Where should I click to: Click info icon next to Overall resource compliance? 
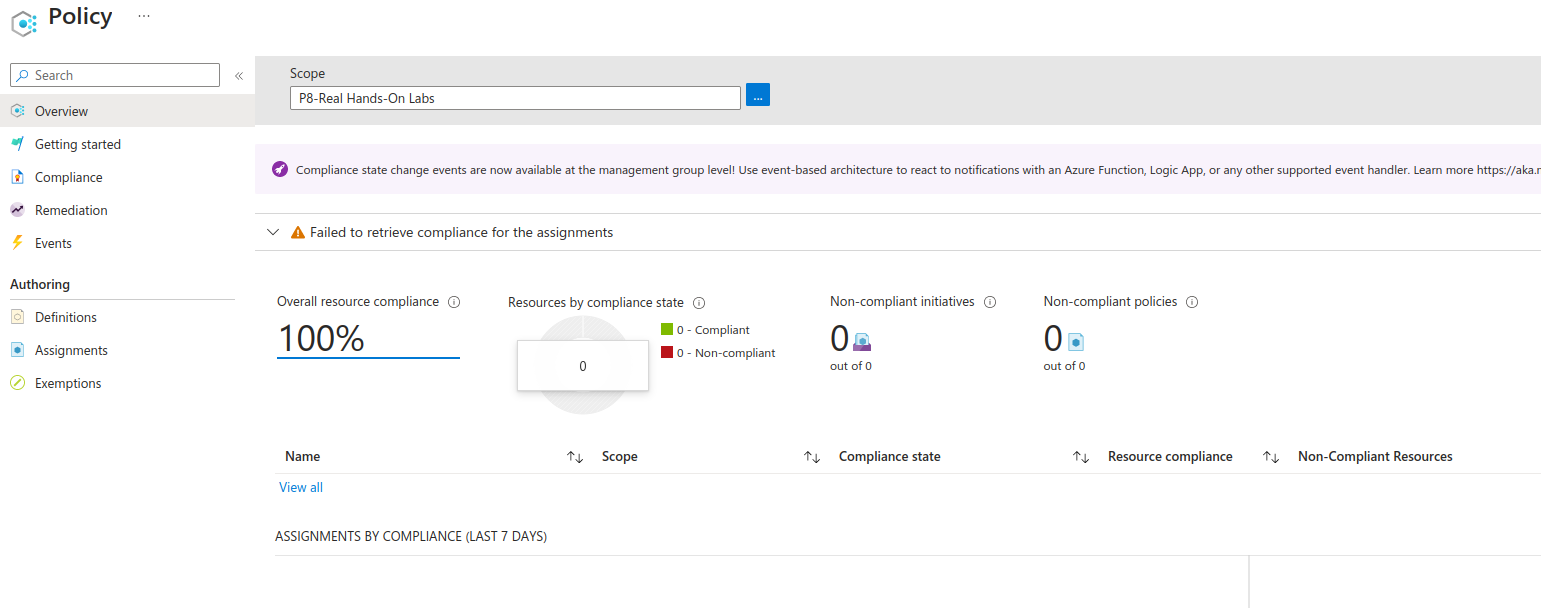point(454,302)
